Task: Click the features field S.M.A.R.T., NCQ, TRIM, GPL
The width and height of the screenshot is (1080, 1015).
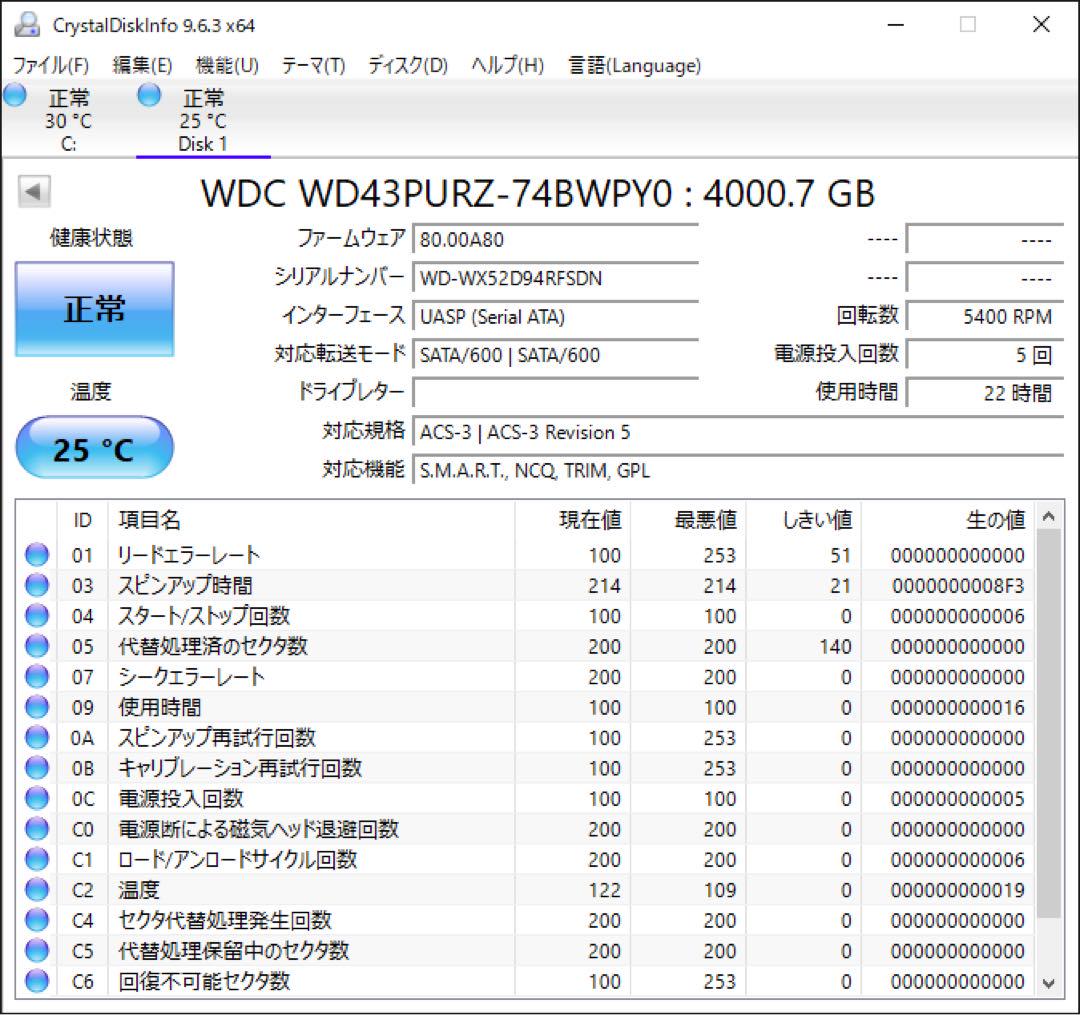Action: pos(738,470)
